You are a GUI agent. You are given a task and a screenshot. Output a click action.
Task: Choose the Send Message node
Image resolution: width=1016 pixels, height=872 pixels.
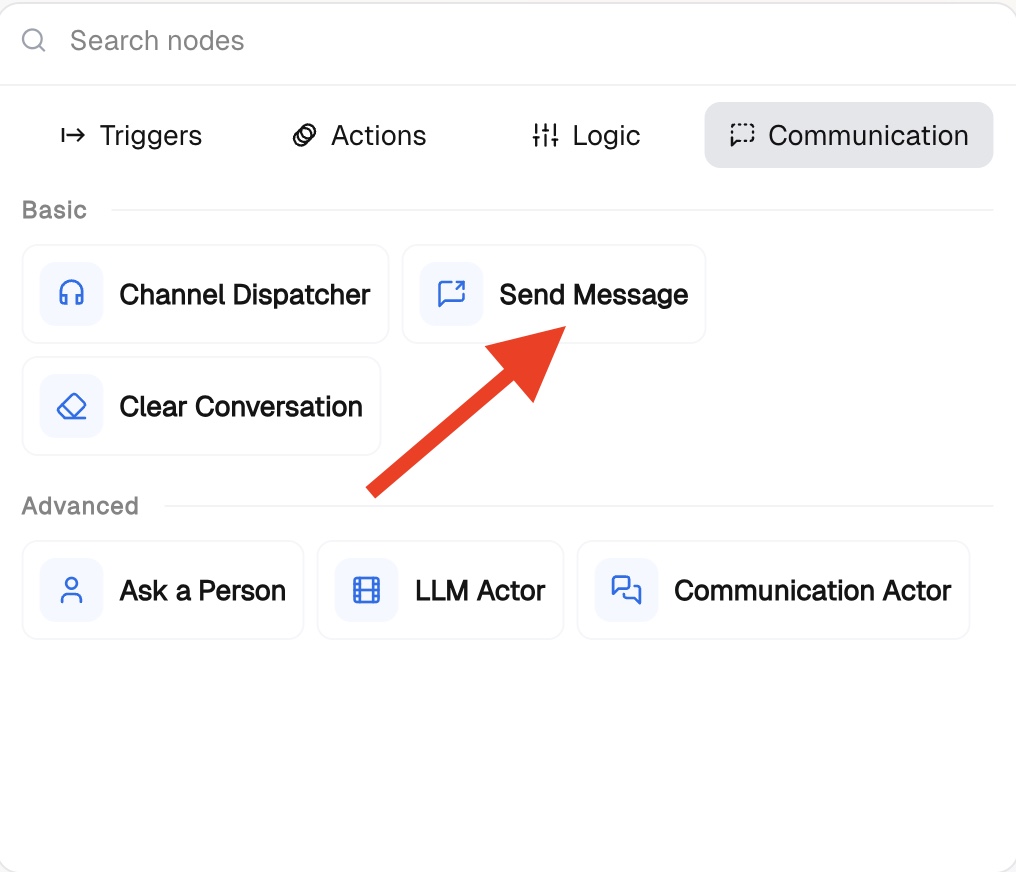(593, 294)
